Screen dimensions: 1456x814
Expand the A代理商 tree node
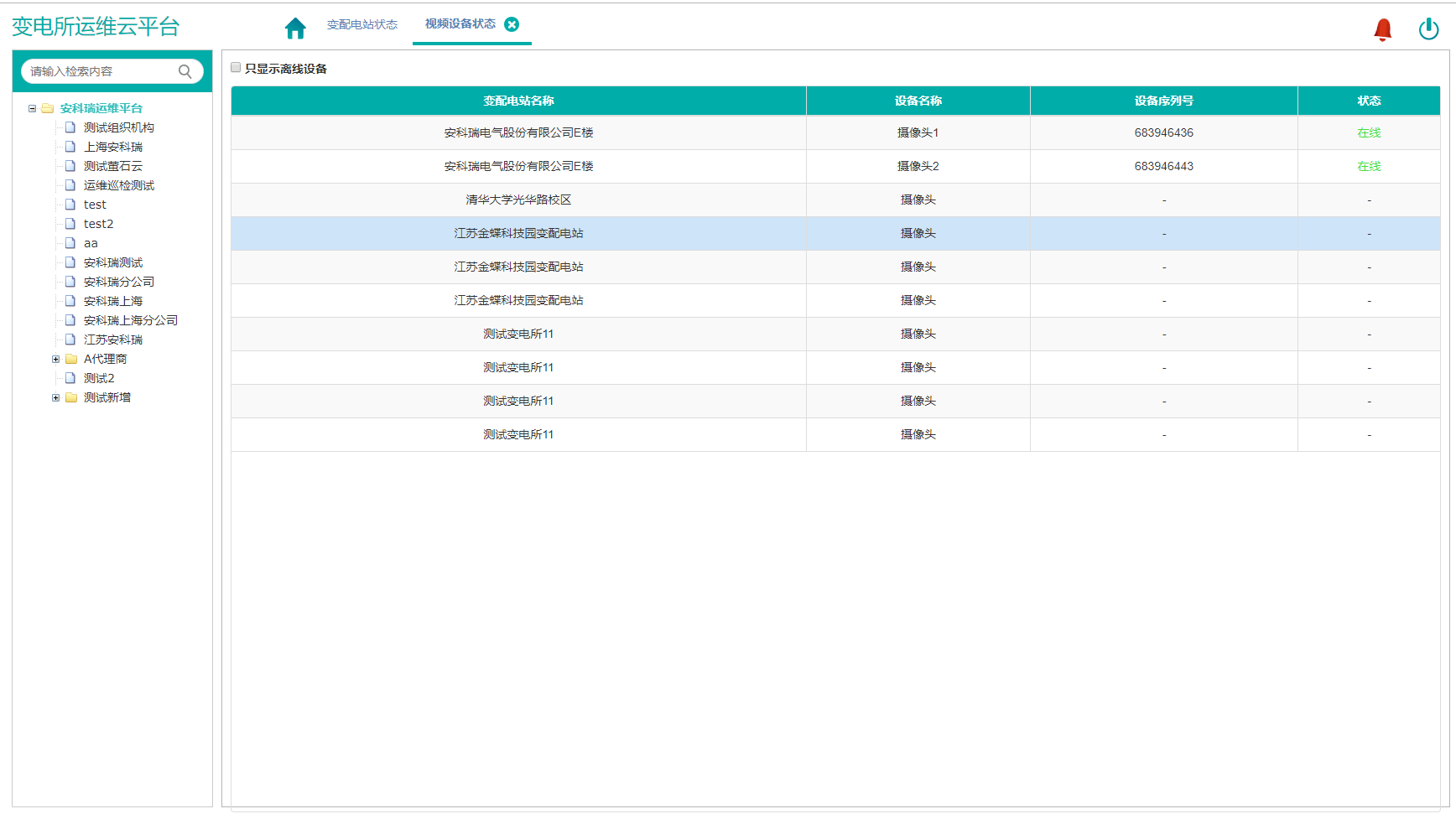(x=55, y=359)
